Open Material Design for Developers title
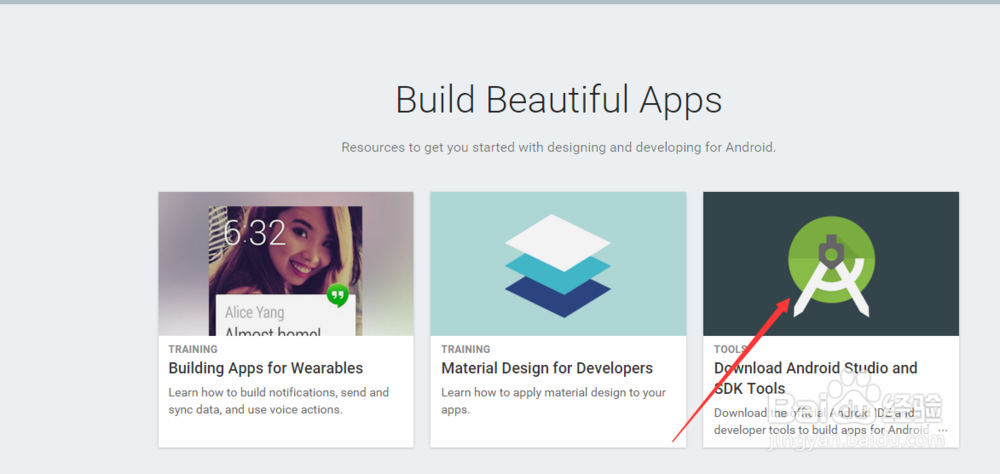Image resolution: width=1000 pixels, height=474 pixels. [x=547, y=368]
